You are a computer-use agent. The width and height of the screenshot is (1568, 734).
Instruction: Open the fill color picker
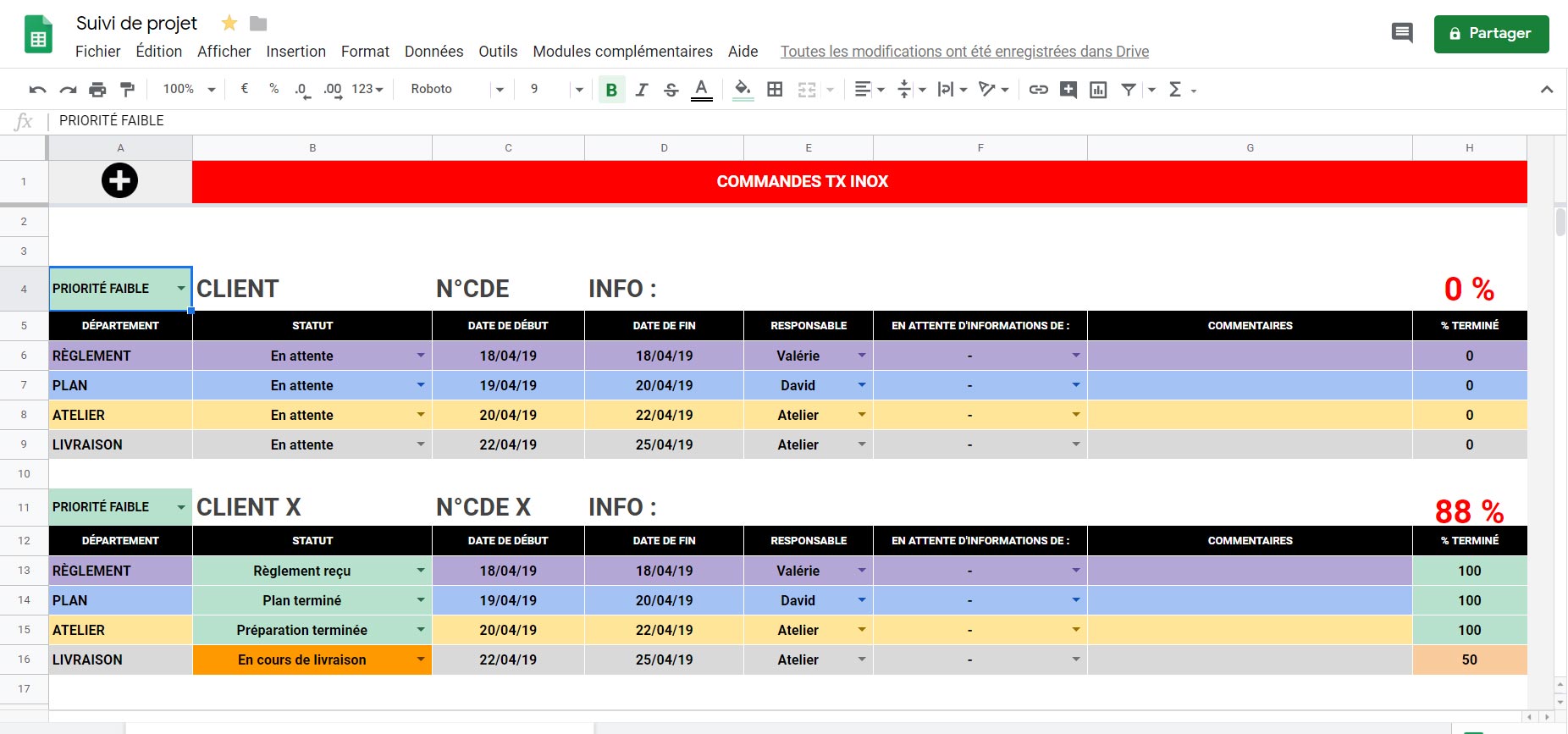point(743,89)
